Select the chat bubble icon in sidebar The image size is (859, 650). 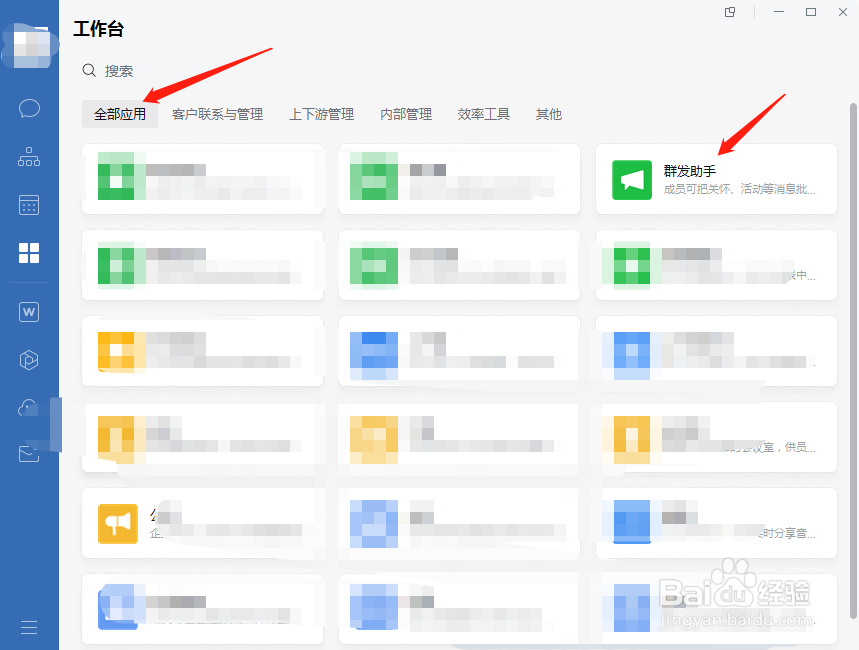click(x=29, y=108)
